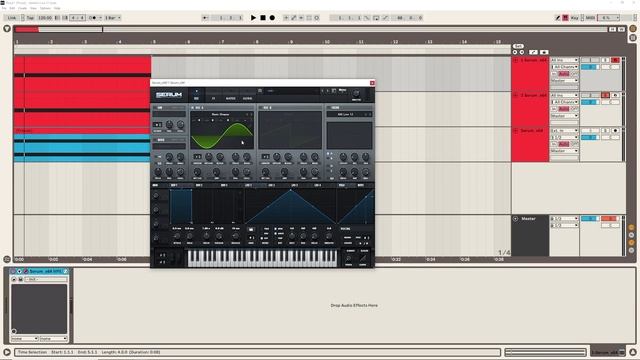Open track 2 Master output dropdown

(x=564, y=116)
